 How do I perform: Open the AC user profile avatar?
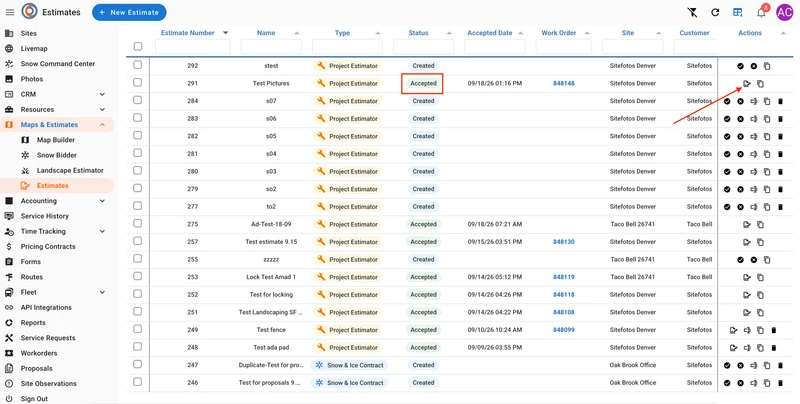click(x=784, y=12)
